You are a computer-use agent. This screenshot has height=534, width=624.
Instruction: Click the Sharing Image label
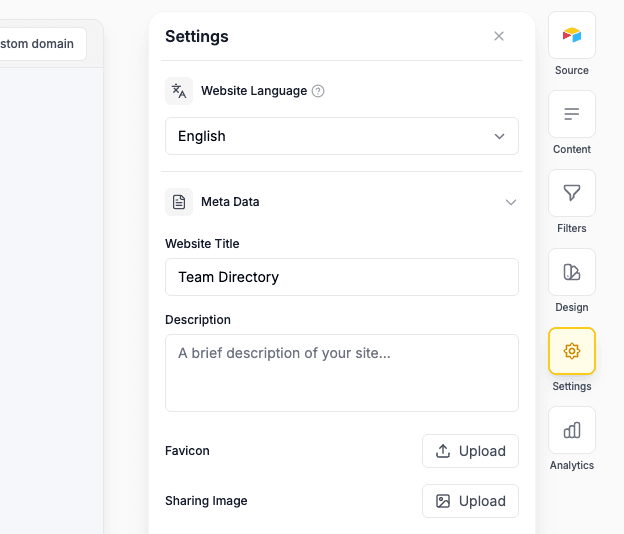coord(206,501)
